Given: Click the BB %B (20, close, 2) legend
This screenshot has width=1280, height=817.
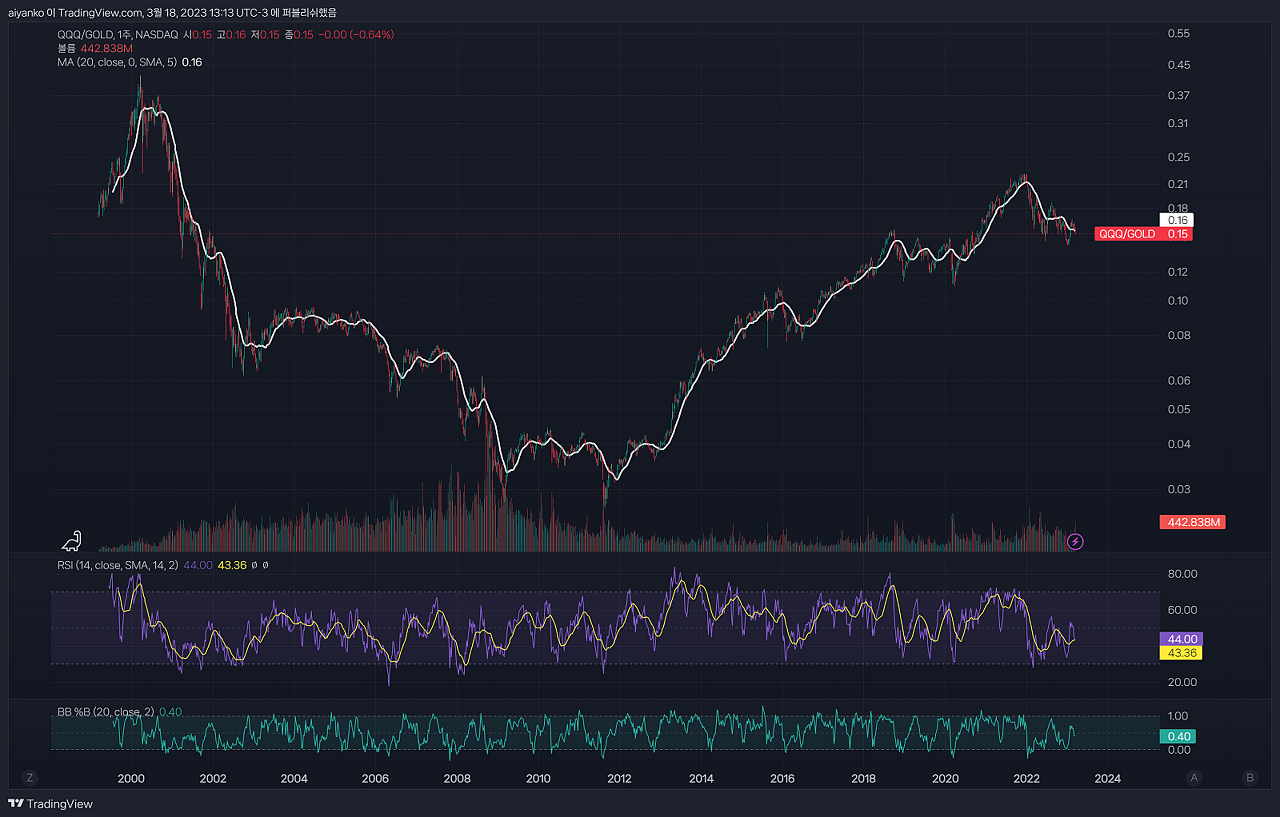Looking at the screenshot, I should [x=105, y=712].
